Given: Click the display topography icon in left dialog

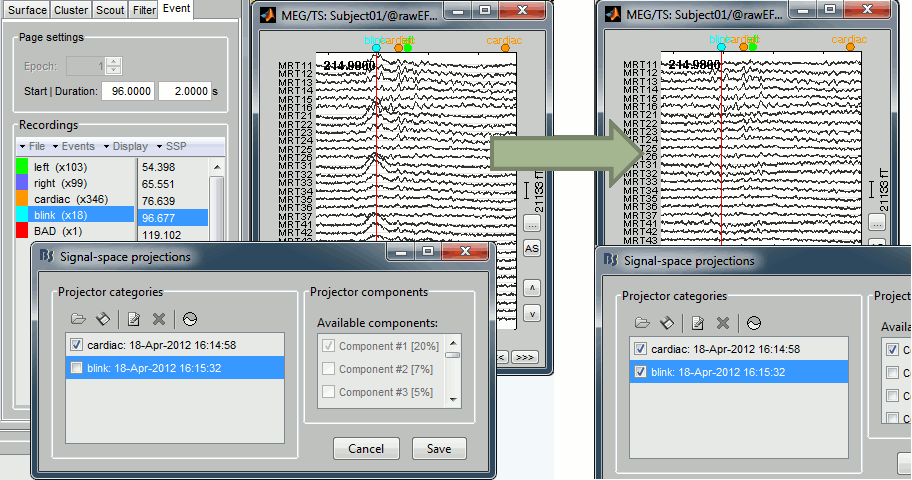Looking at the screenshot, I should (190, 319).
